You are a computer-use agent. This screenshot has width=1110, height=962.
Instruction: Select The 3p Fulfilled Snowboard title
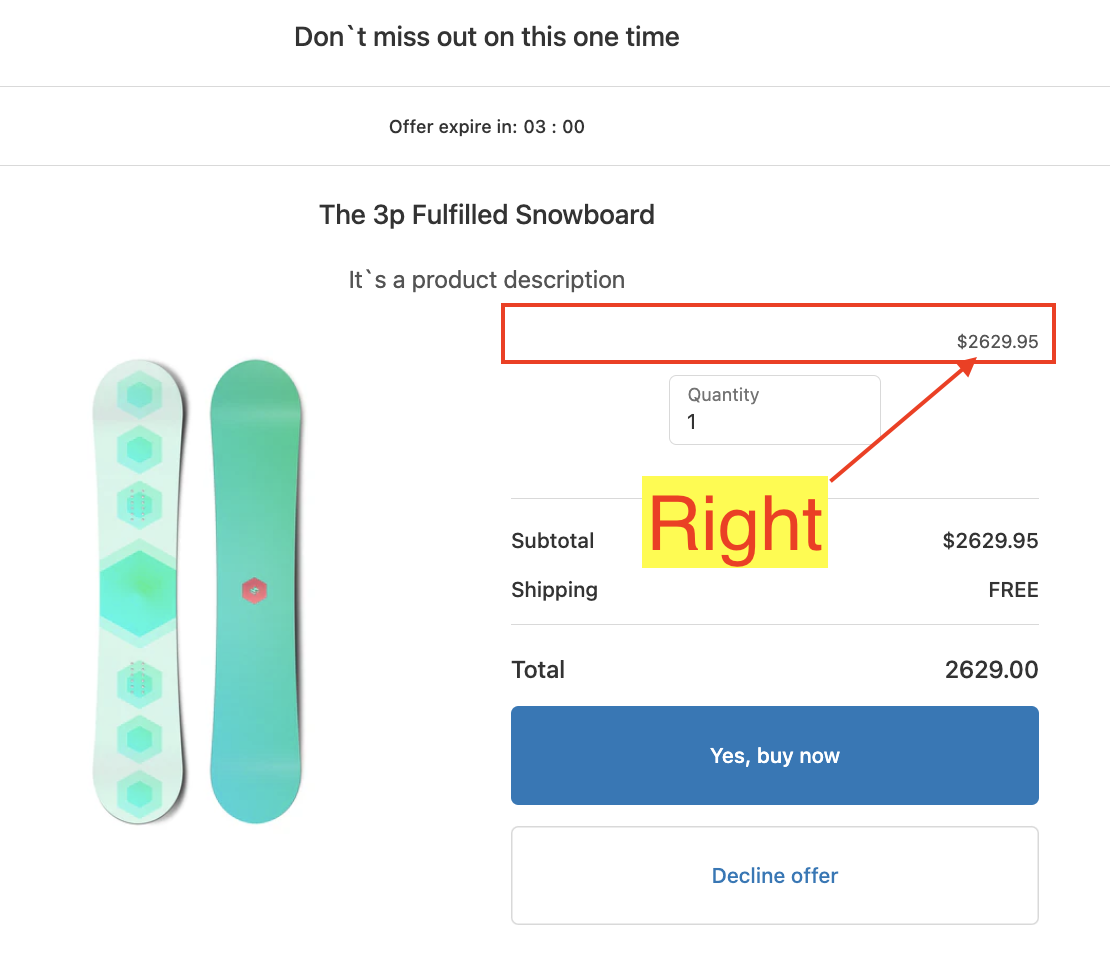487,215
